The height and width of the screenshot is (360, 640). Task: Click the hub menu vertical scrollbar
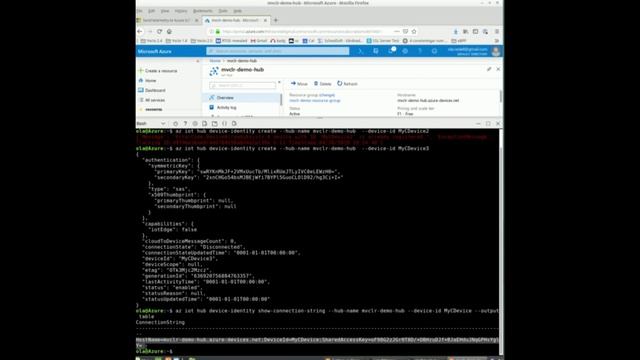(281, 99)
